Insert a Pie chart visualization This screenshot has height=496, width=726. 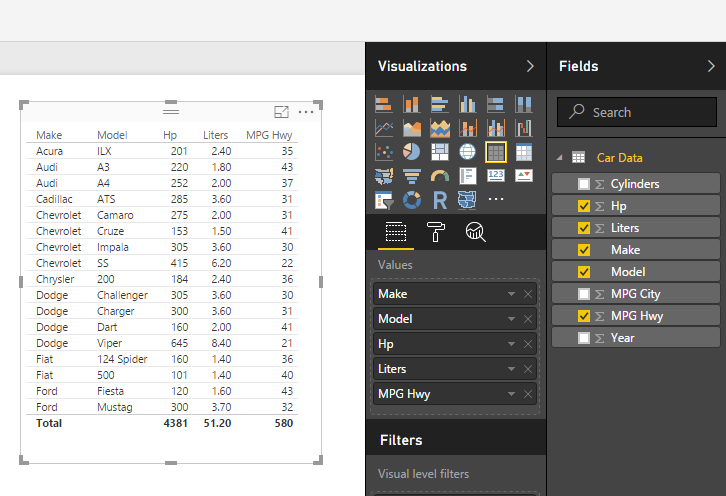412,152
